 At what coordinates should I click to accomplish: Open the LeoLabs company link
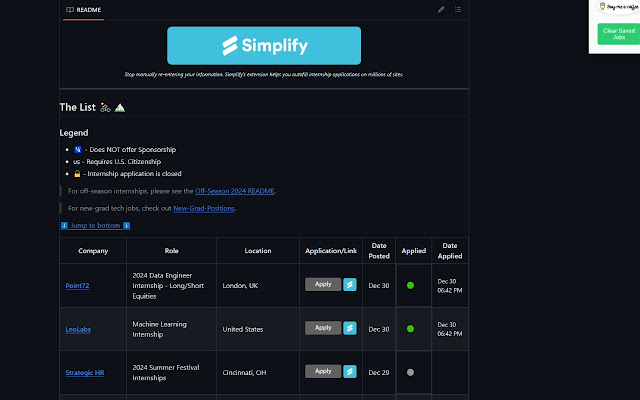78,329
